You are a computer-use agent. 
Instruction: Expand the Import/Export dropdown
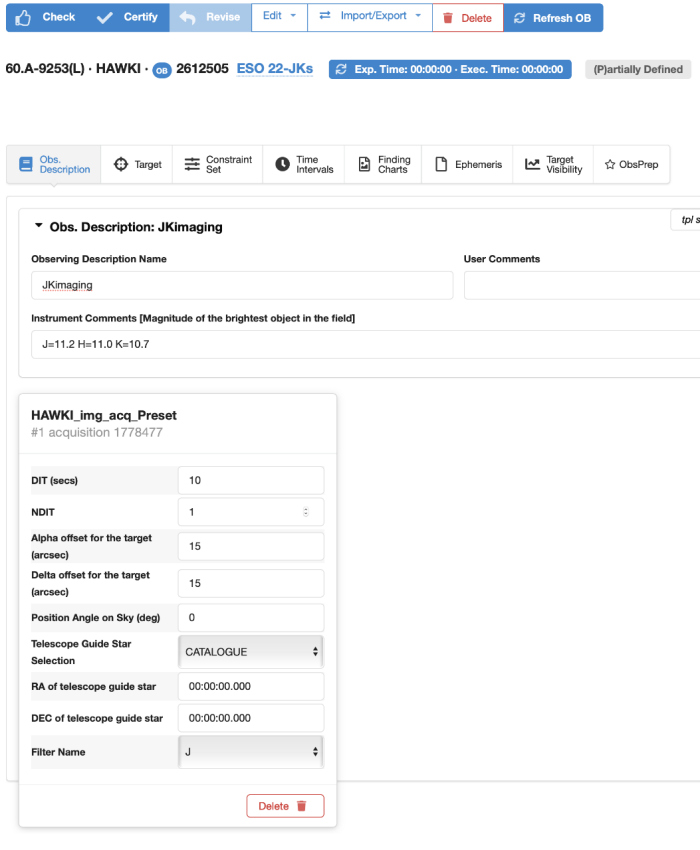[x=370, y=17]
